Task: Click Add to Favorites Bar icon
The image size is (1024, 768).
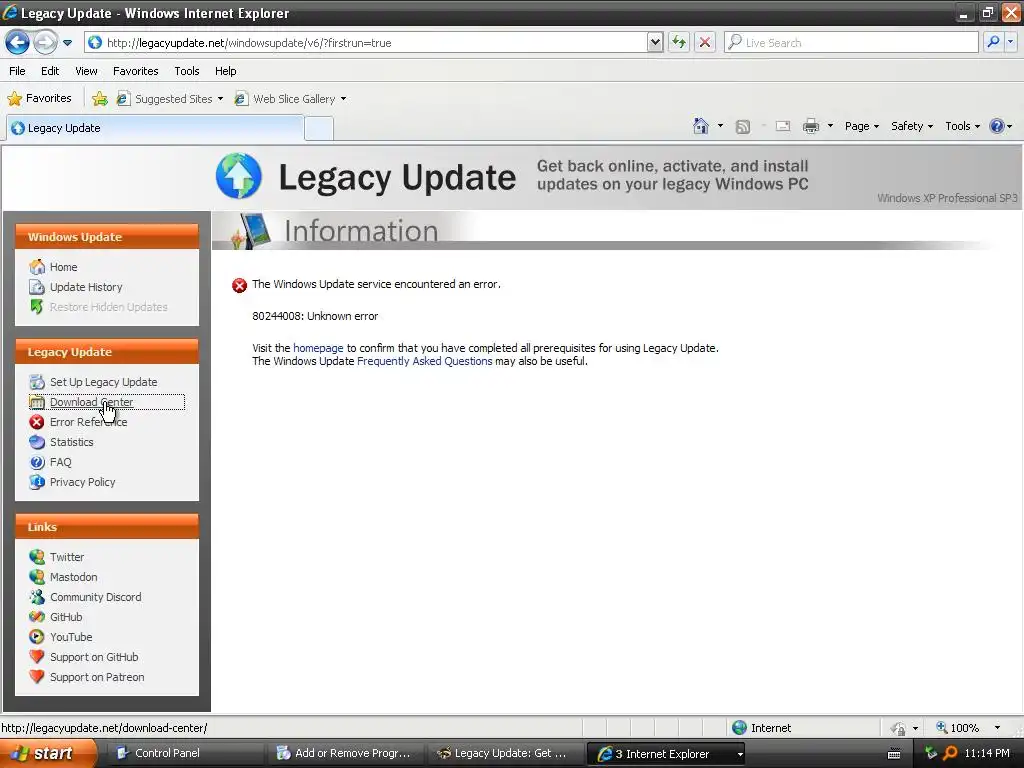Action: 100,99
